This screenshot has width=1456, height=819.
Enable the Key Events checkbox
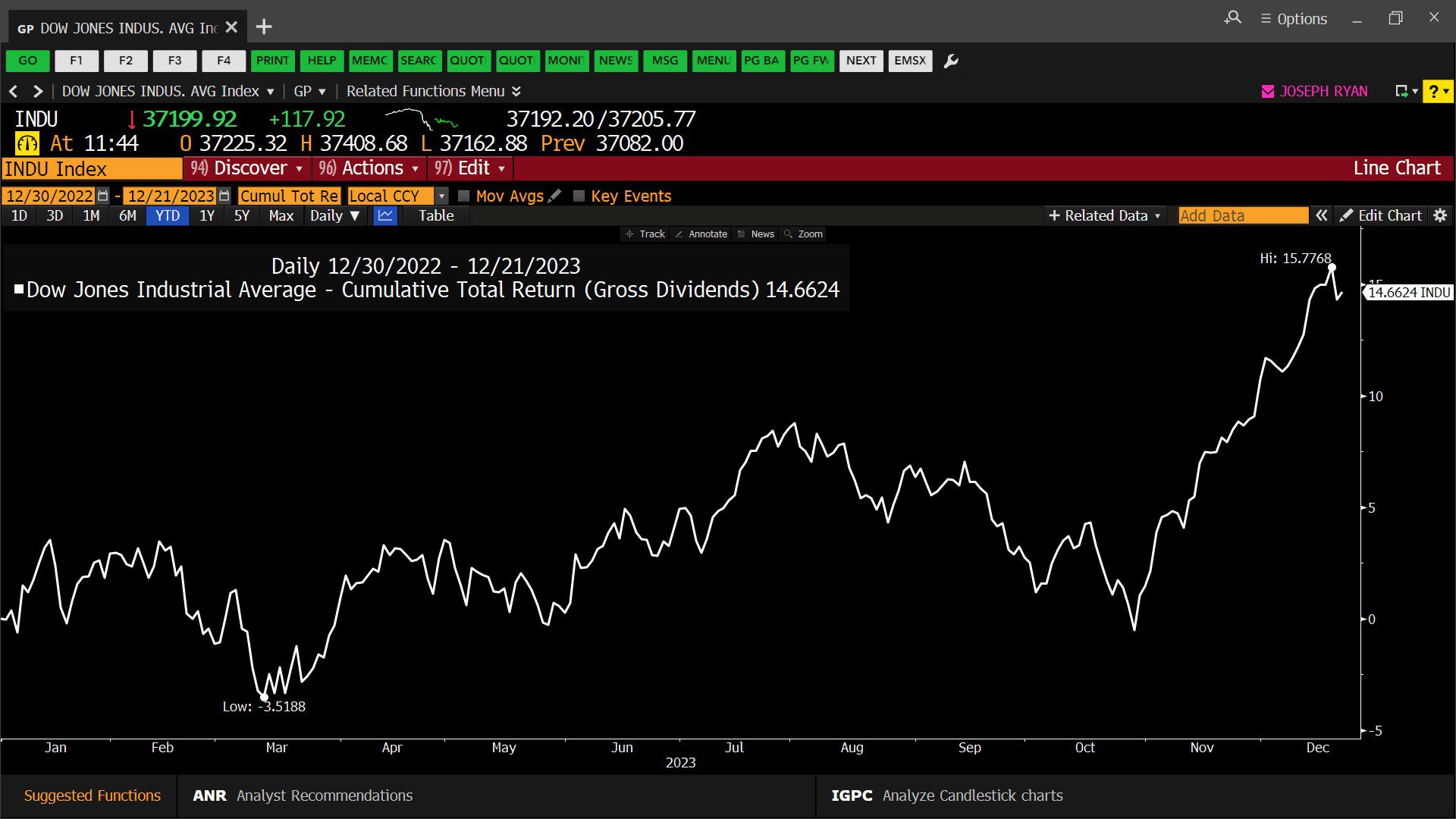coord(579,196)
